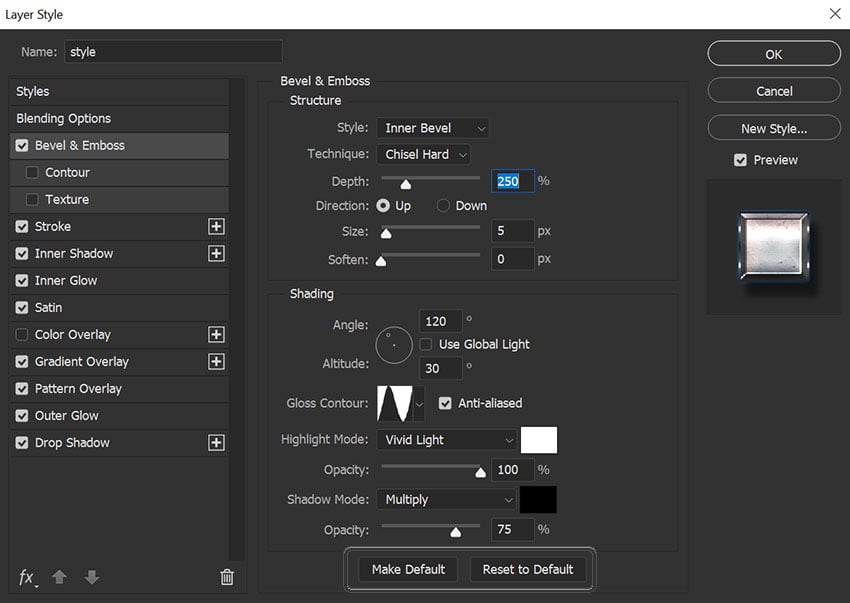Click the down arrow near the trash icon
850x603 pixels.
point(91,577)
